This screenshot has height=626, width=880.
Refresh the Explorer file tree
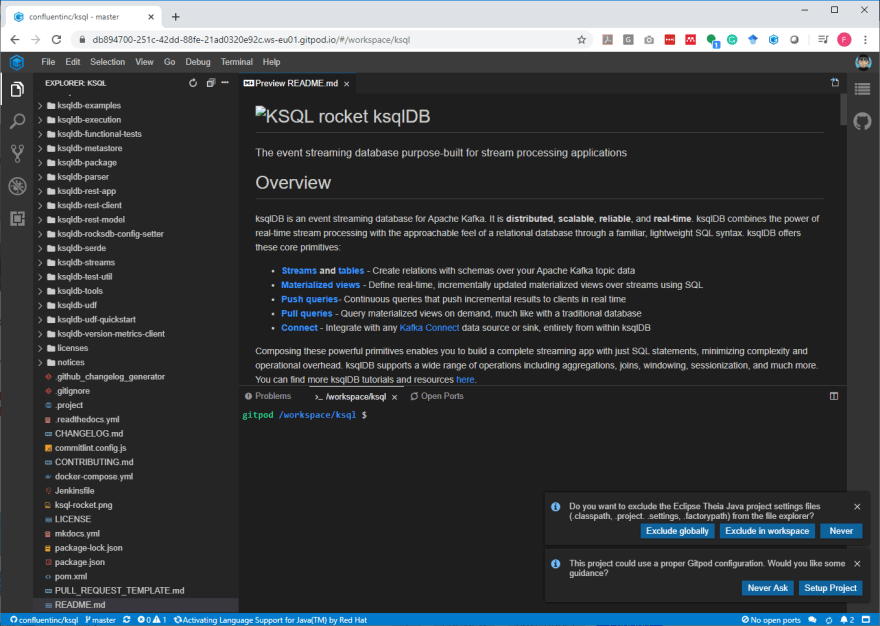pos(193,84)
